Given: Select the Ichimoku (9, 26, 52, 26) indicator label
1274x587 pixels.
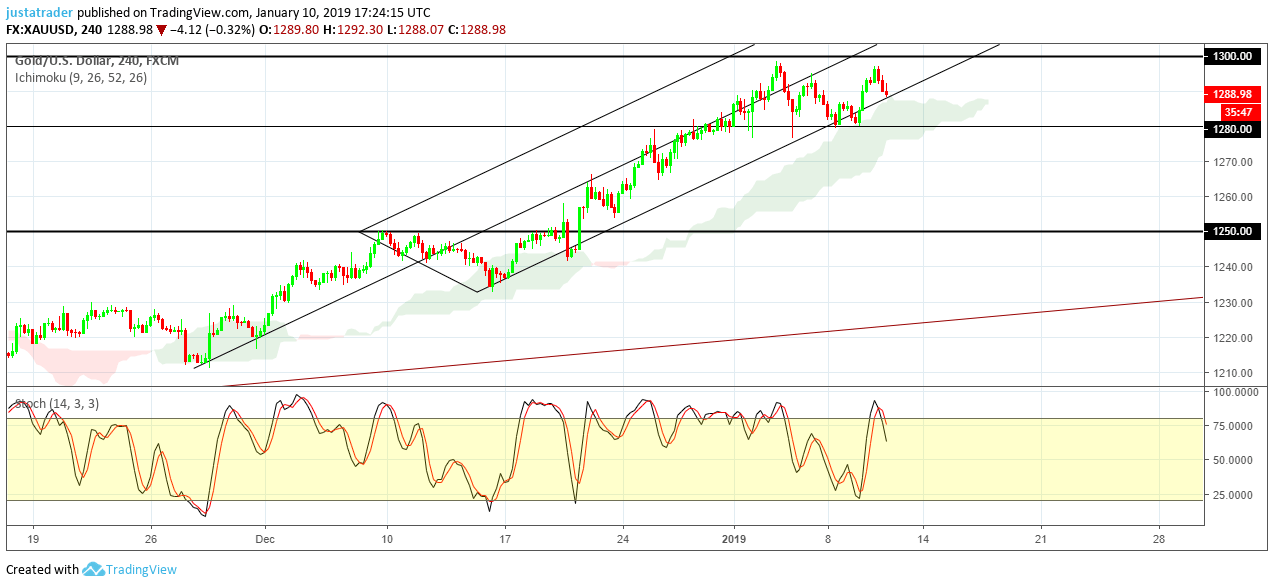Looking at the screenshot, I should [81, 77].
